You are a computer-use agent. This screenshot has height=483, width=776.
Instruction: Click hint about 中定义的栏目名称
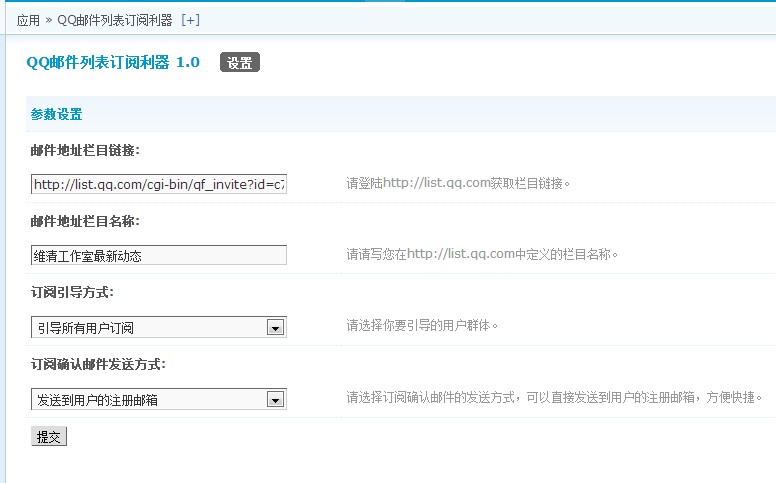point(482,254)
